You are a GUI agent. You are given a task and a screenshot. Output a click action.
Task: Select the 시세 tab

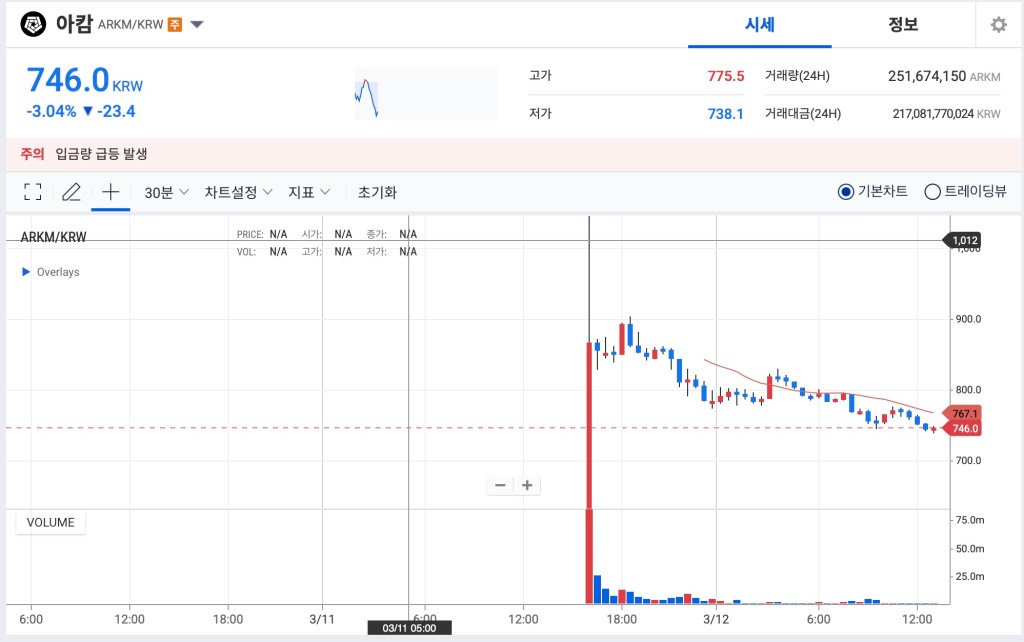759,24
